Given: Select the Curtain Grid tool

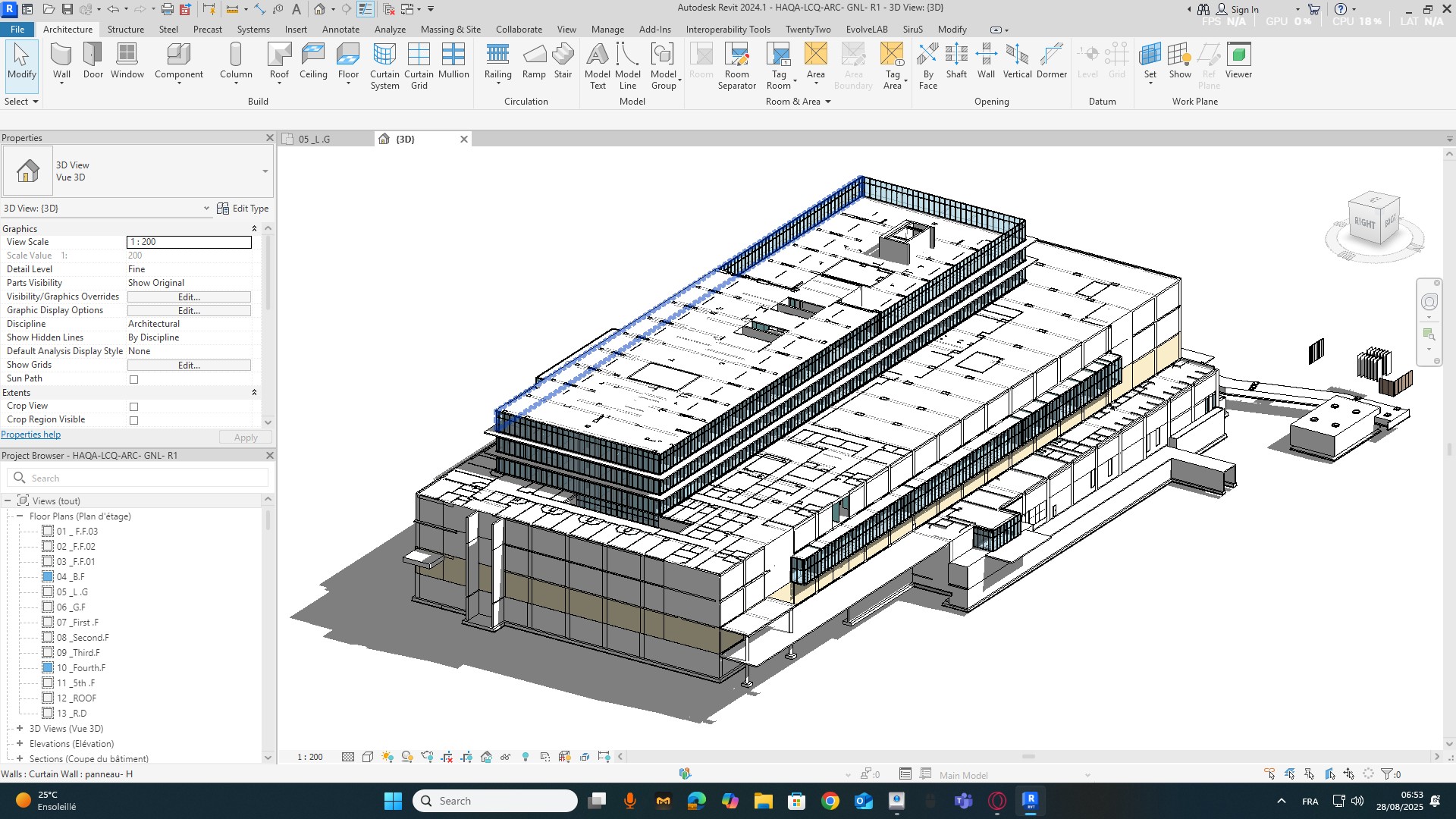Looking at the screenshot, I should pyautogui.click(x=419, y=66).
